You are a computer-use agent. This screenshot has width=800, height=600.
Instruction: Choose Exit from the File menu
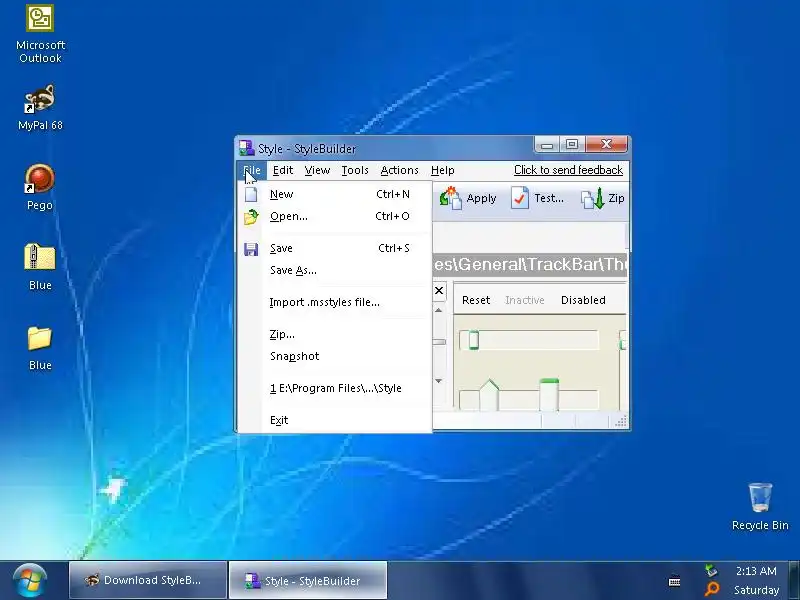click(335, 420)
